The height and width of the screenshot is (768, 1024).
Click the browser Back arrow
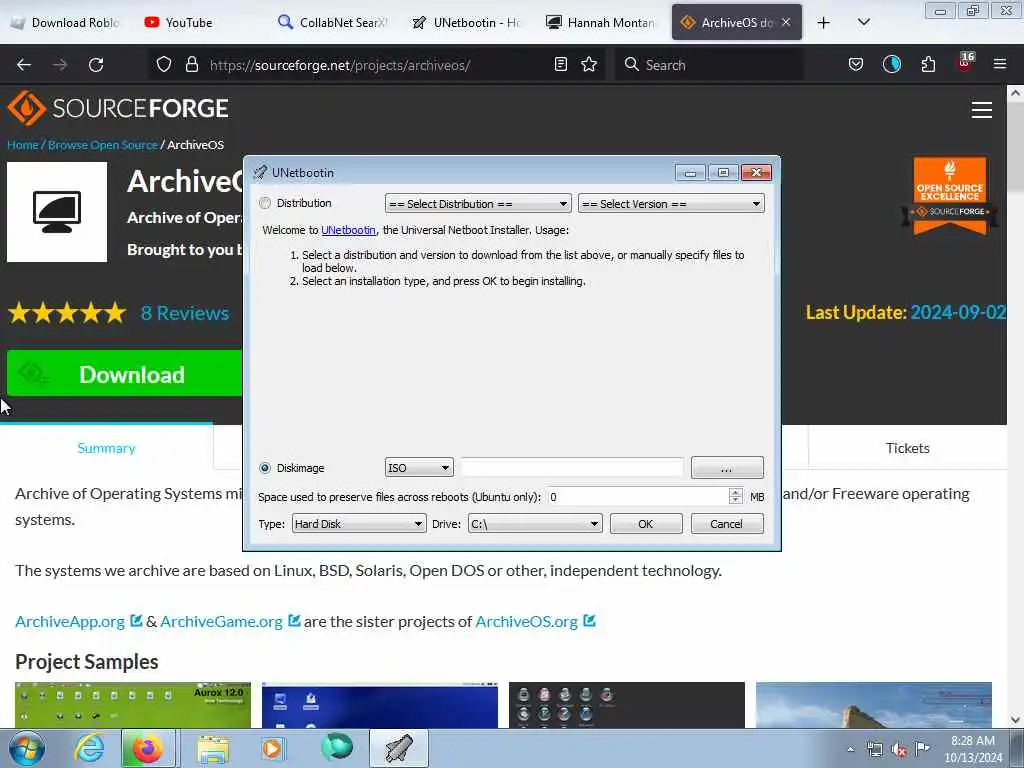pos(24,65)
